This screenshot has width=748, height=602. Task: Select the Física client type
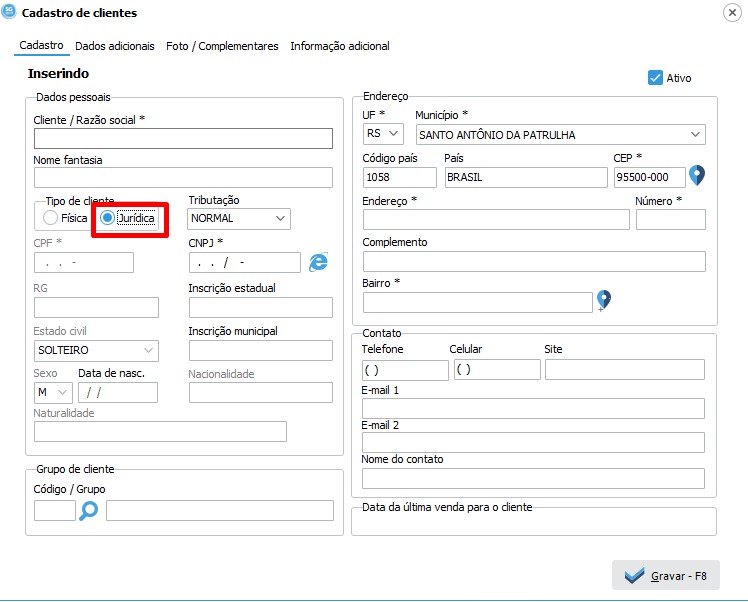pos(51,218)
